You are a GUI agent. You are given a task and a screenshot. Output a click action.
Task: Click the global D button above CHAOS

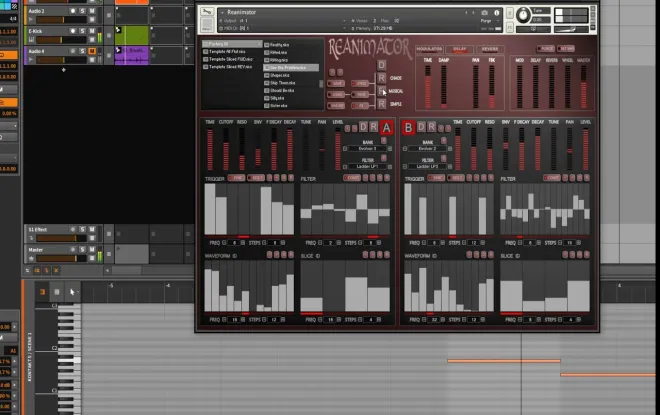click(381, 65)
